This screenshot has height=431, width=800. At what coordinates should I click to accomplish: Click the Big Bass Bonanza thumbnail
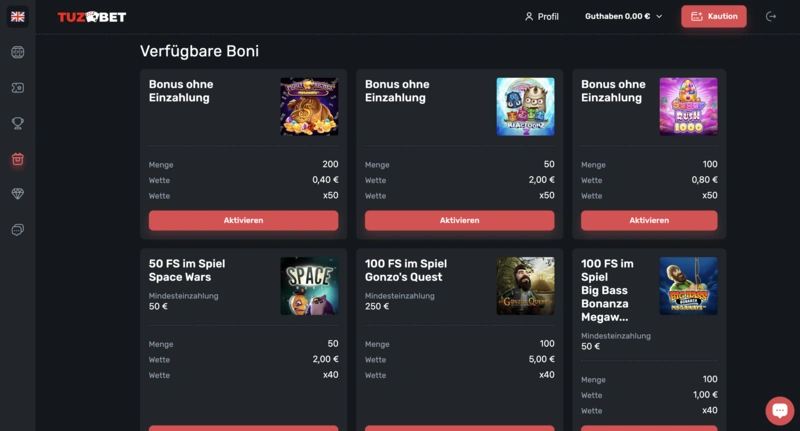coord(688,286)
